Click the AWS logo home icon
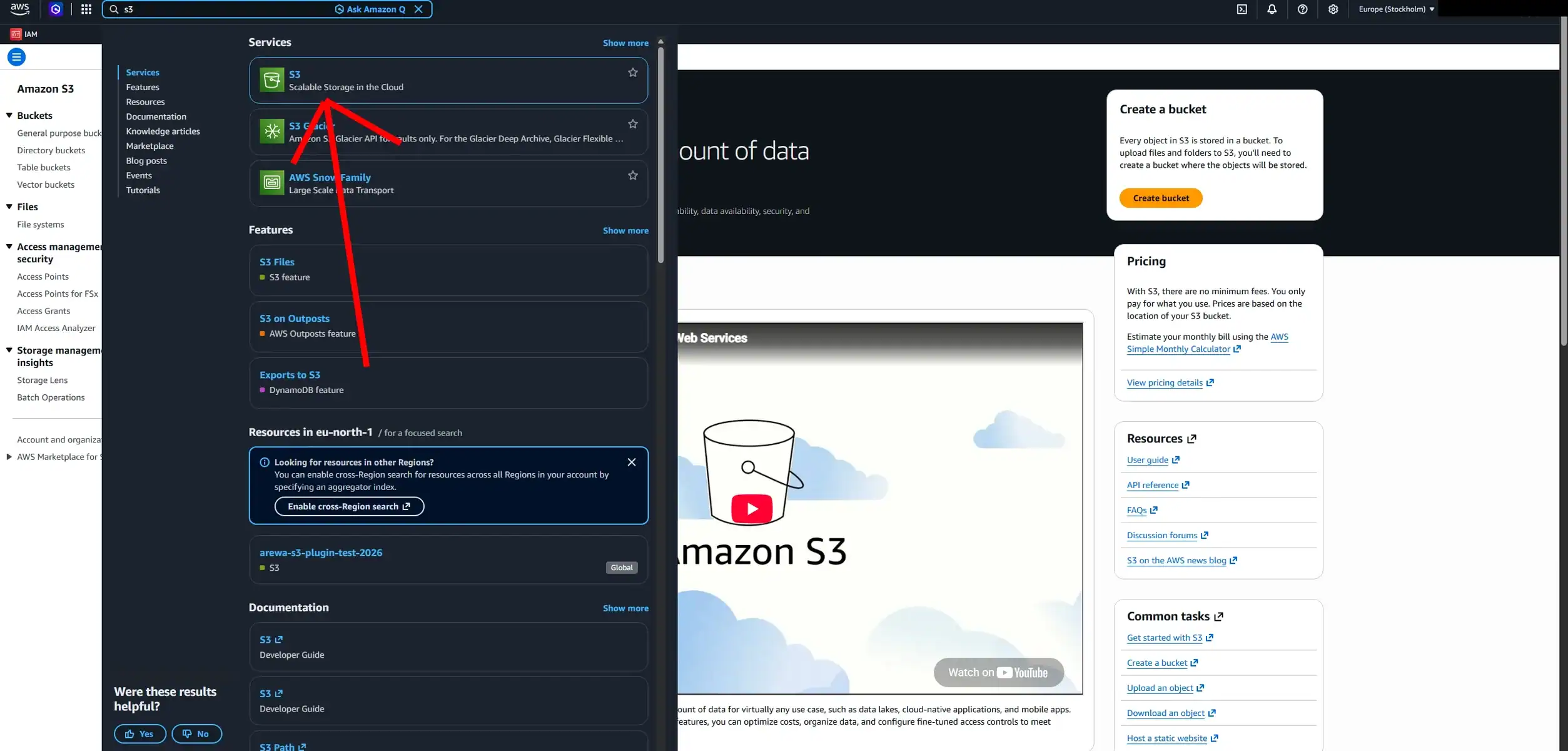The image size is (1568, 751). 19,9
